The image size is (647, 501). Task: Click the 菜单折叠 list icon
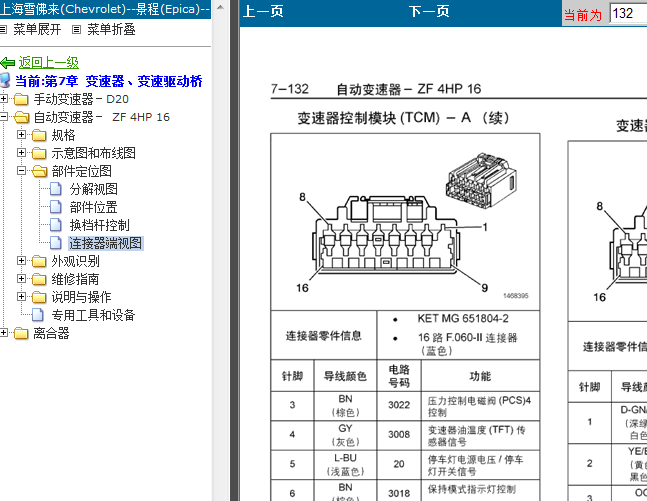(76, 29)
